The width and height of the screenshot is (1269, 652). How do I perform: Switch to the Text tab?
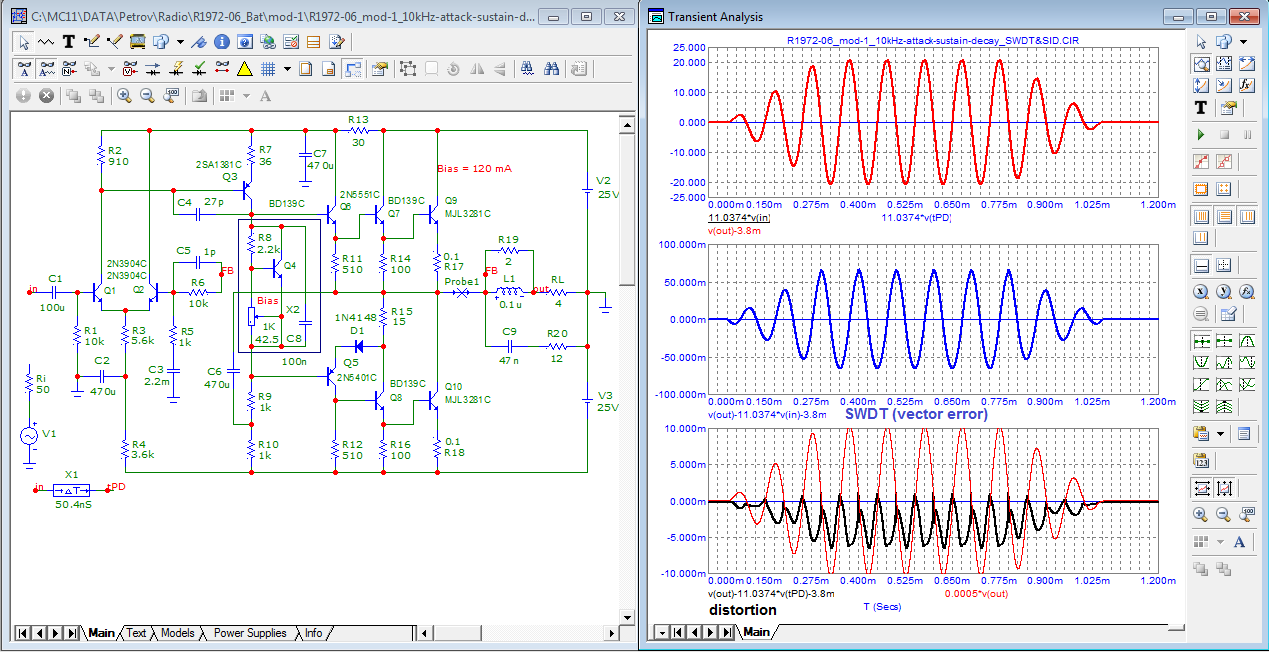[x=136, y=633]
